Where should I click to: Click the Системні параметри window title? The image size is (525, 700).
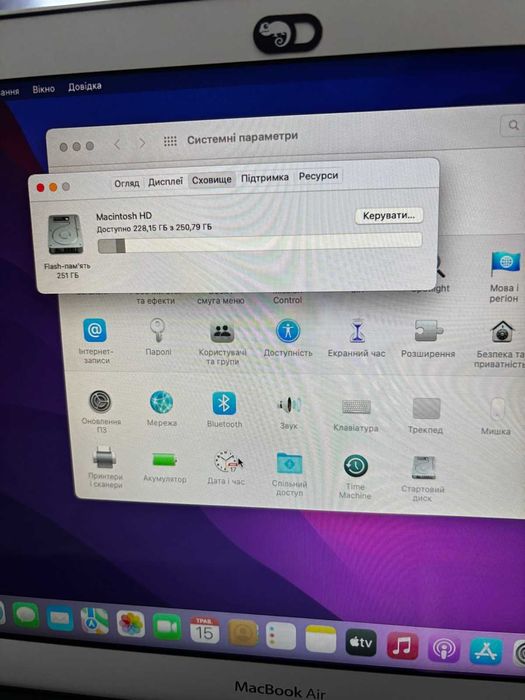click(242, 138)
